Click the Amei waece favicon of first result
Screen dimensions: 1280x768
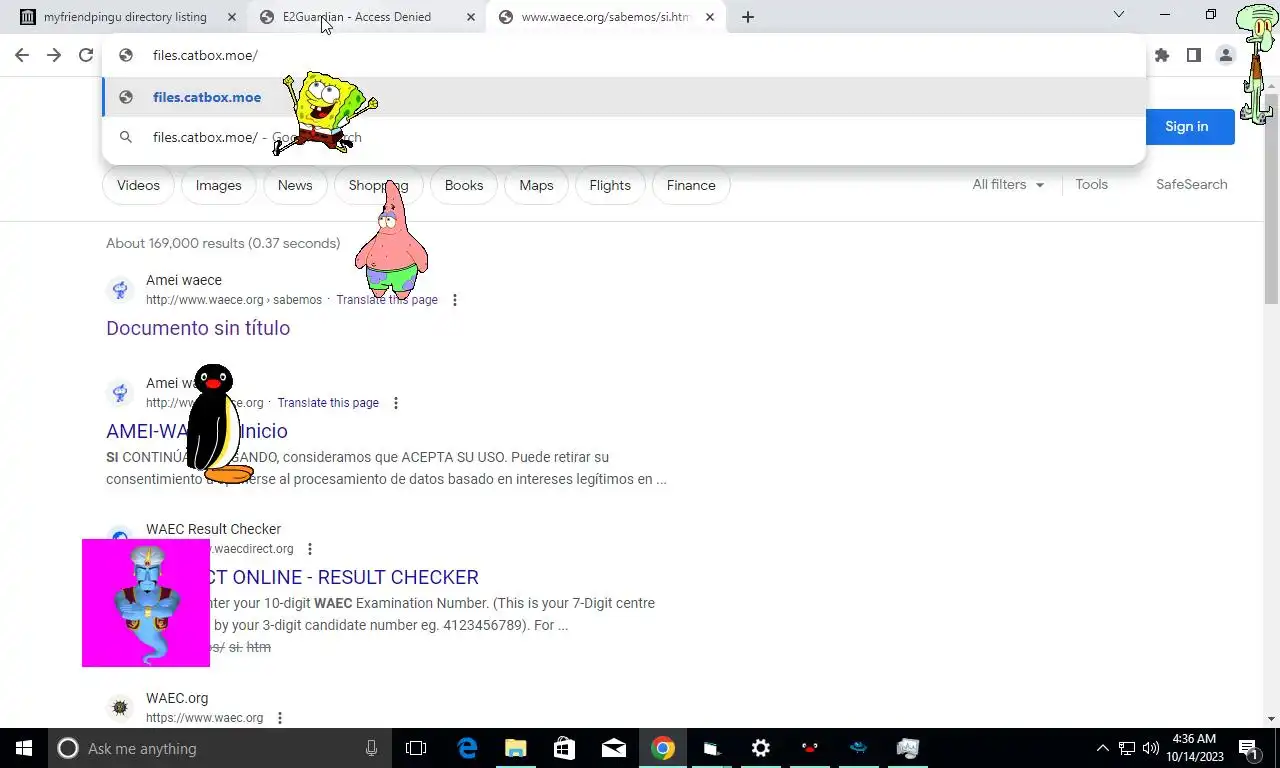120,290
